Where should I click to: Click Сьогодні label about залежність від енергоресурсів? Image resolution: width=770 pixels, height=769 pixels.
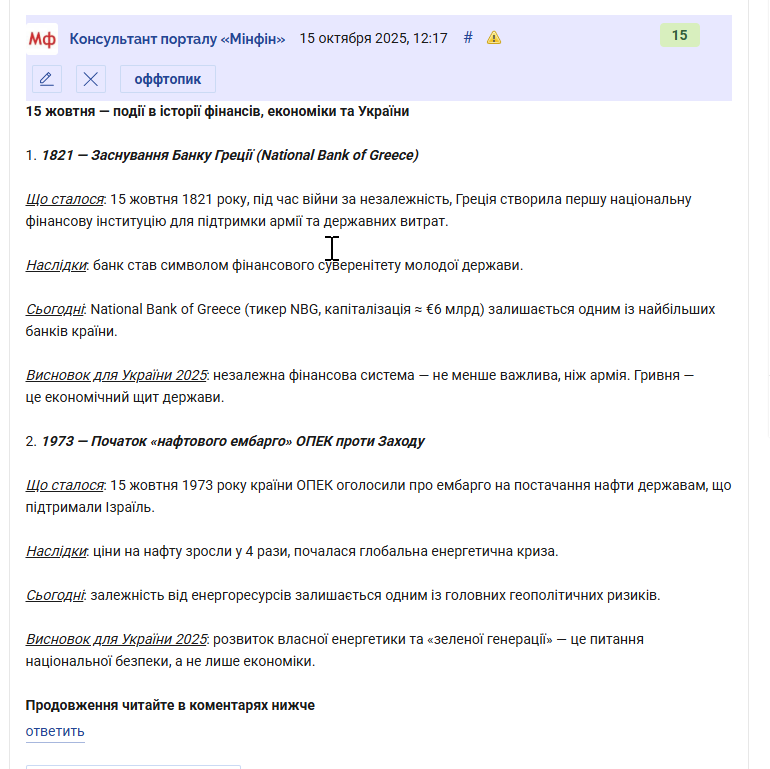[x=55, y=595]
